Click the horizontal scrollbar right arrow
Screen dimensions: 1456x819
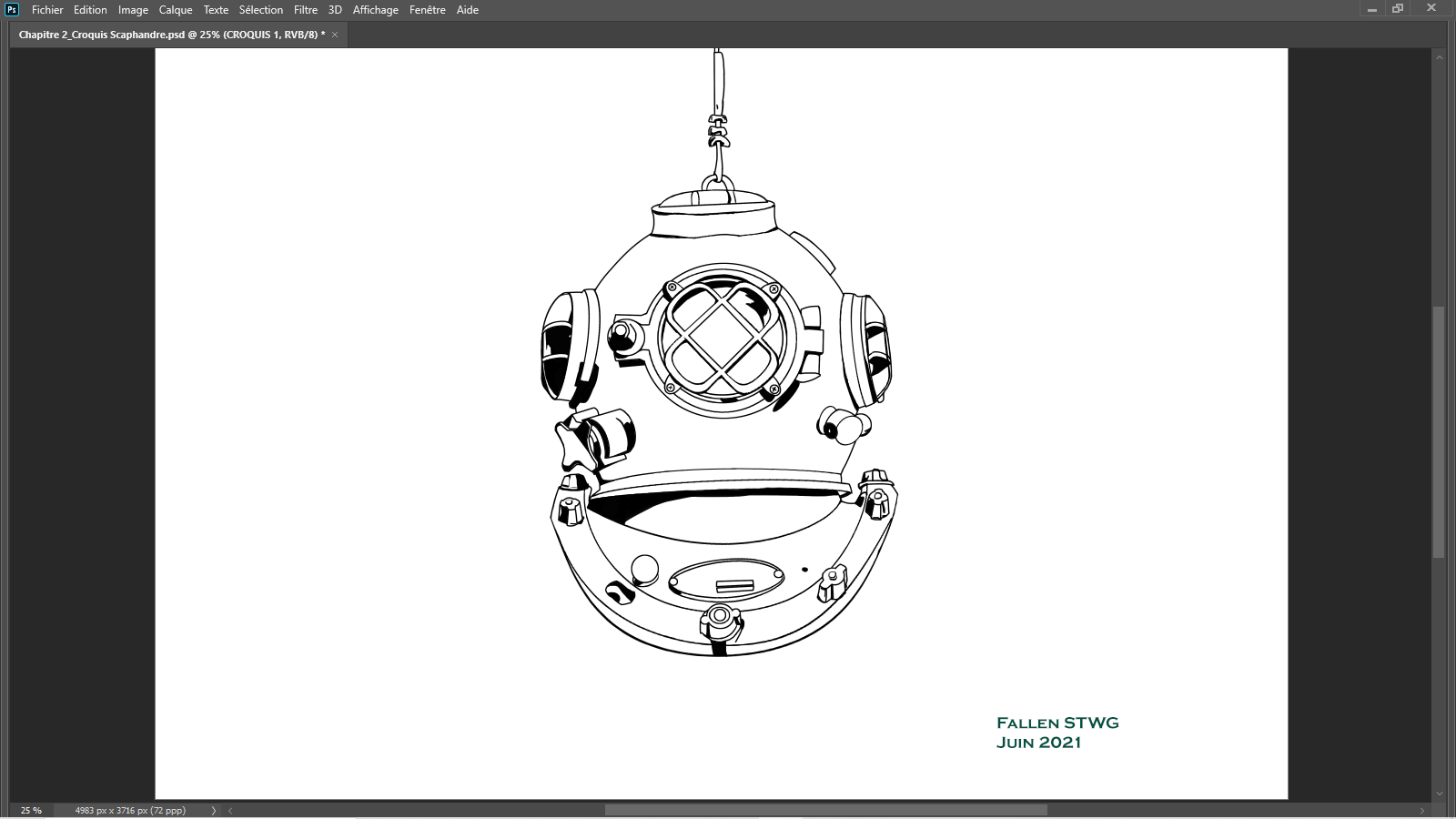1422,810
